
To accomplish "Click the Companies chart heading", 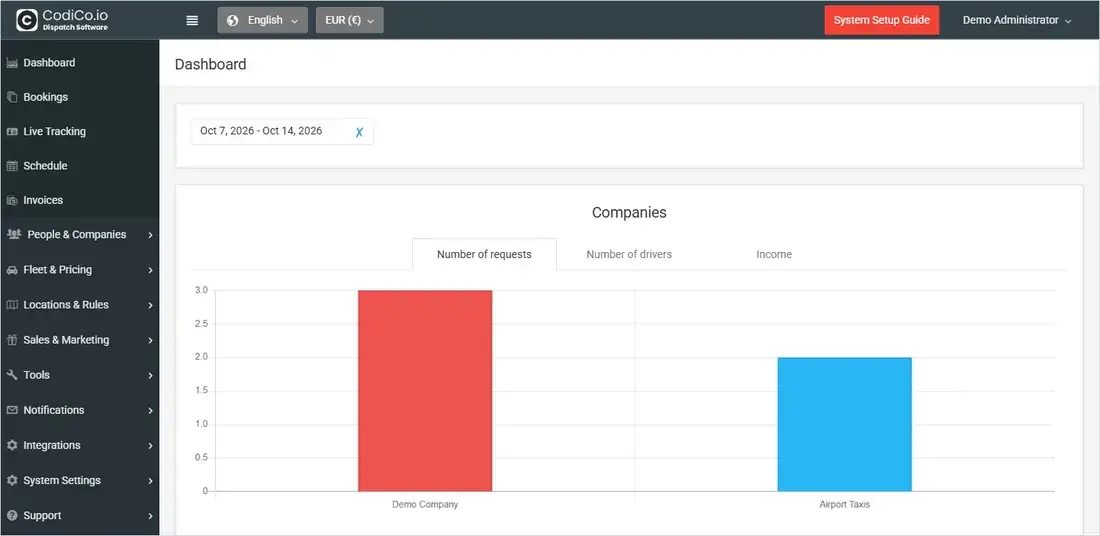I will coord(629,213).
